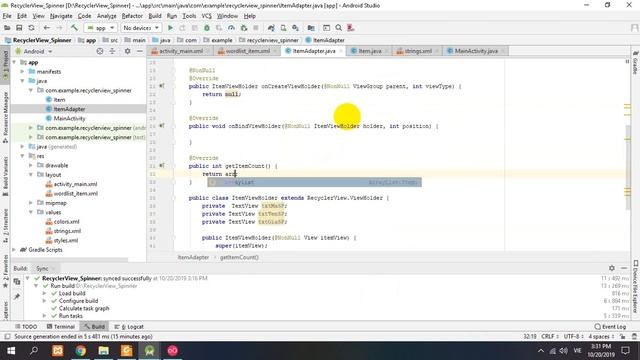Open the profiler gauge icon in toolbar

(x=231, y=28)
